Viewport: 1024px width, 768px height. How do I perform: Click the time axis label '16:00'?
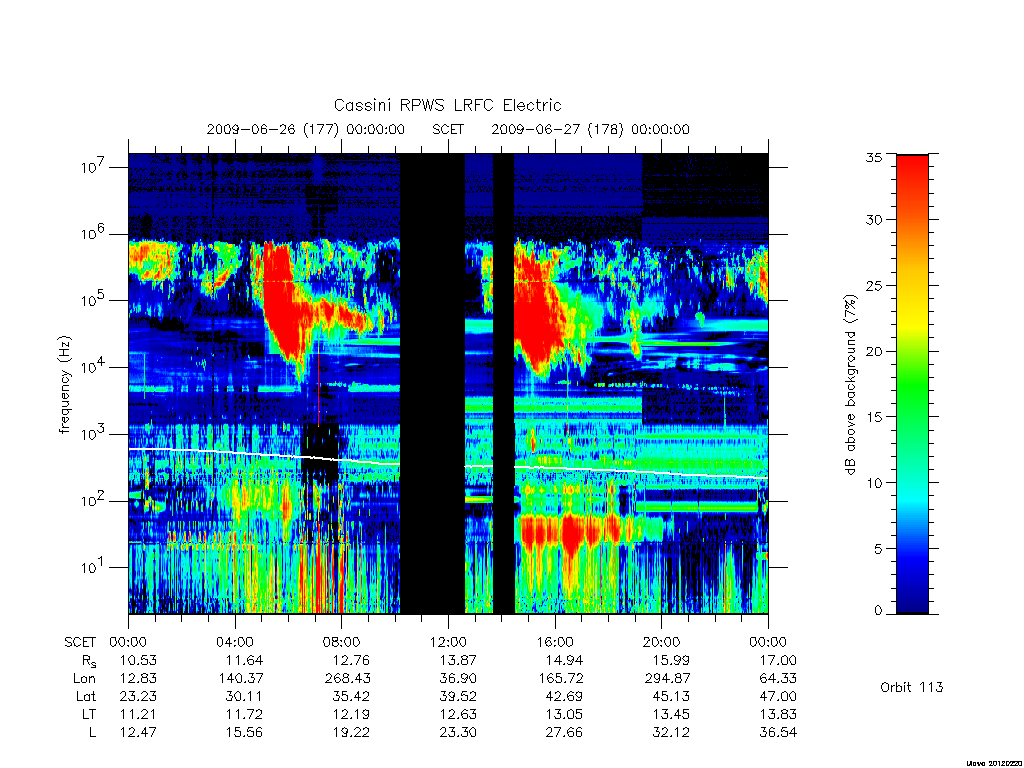554,642
